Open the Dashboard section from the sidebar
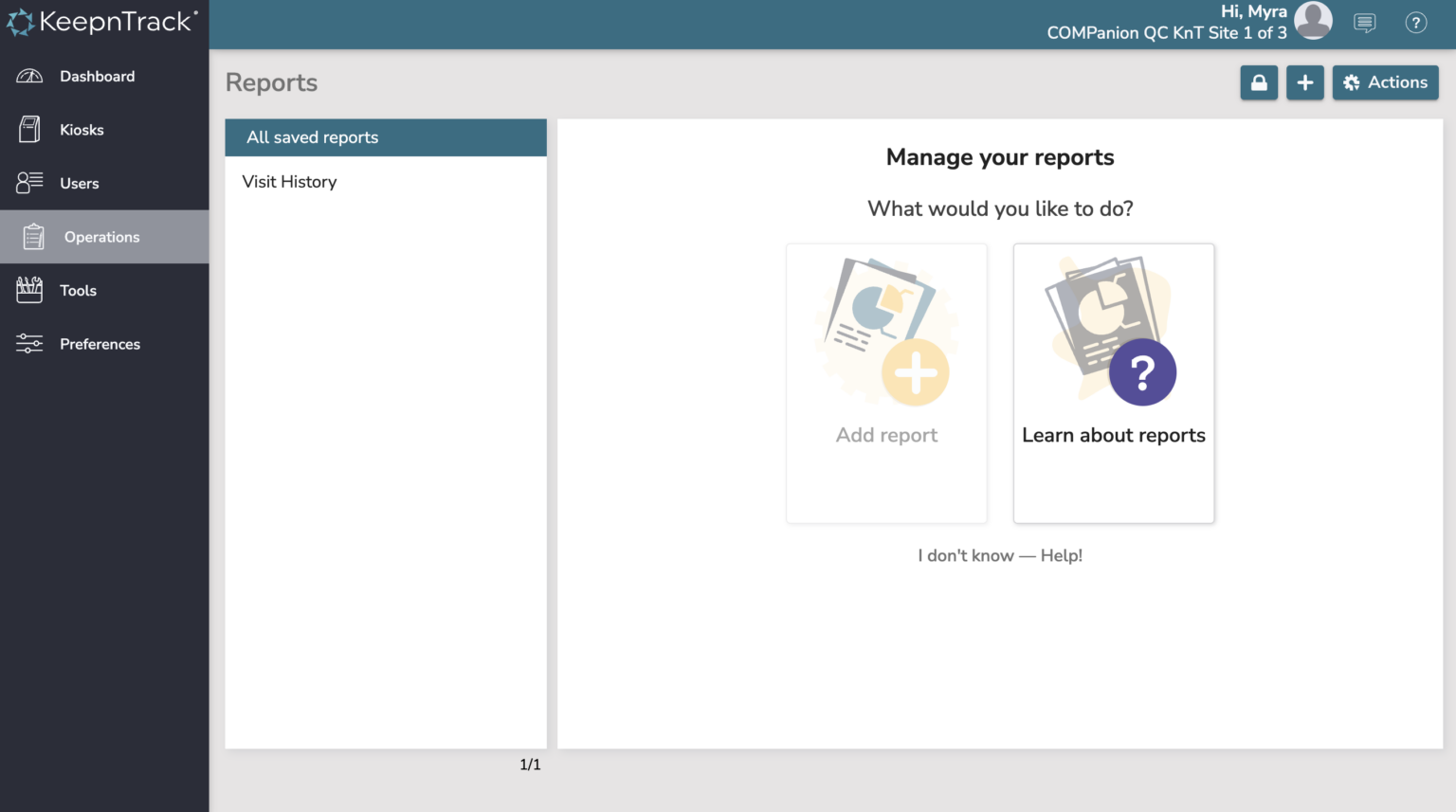Screen dimensions: 1456x812 coord(98,76)
